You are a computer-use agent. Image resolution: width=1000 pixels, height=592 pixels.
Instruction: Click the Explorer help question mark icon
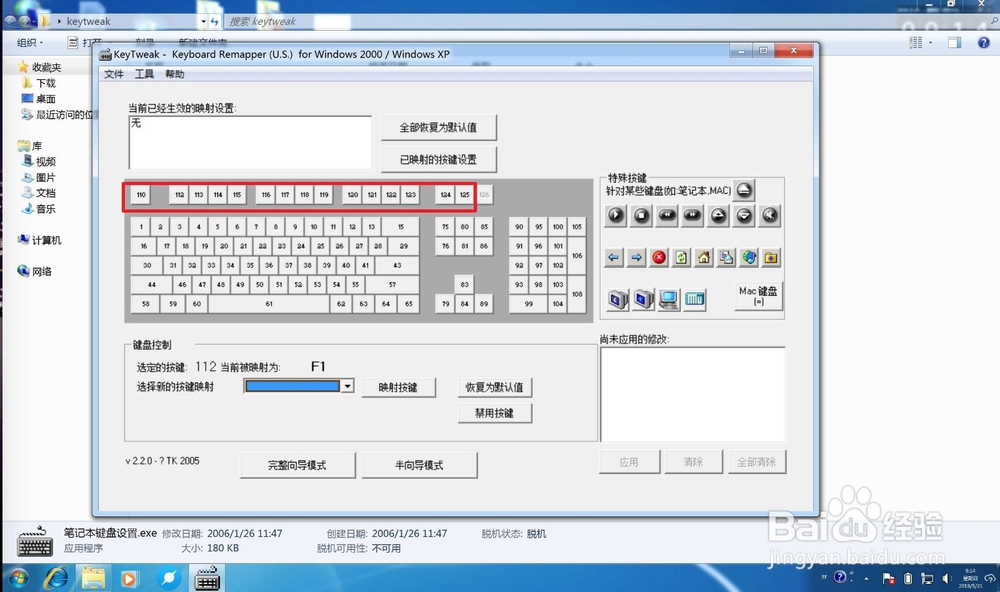point(983,43)
